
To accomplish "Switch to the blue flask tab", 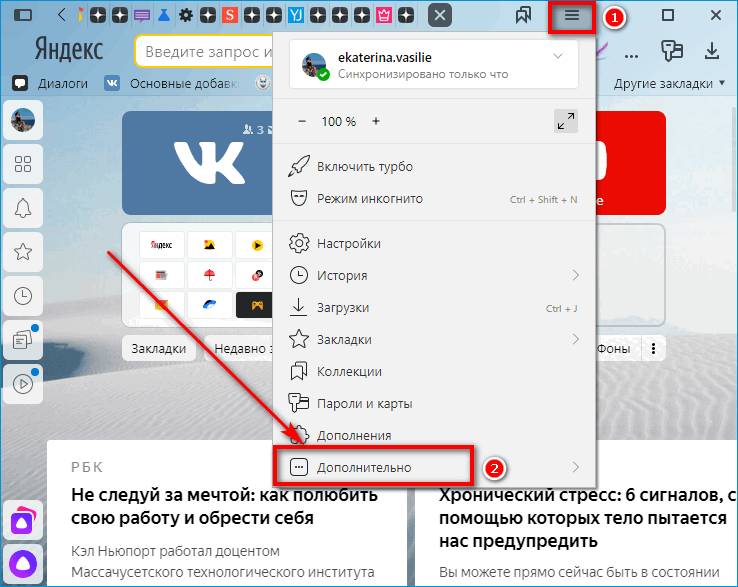I will tap(164, 16).
